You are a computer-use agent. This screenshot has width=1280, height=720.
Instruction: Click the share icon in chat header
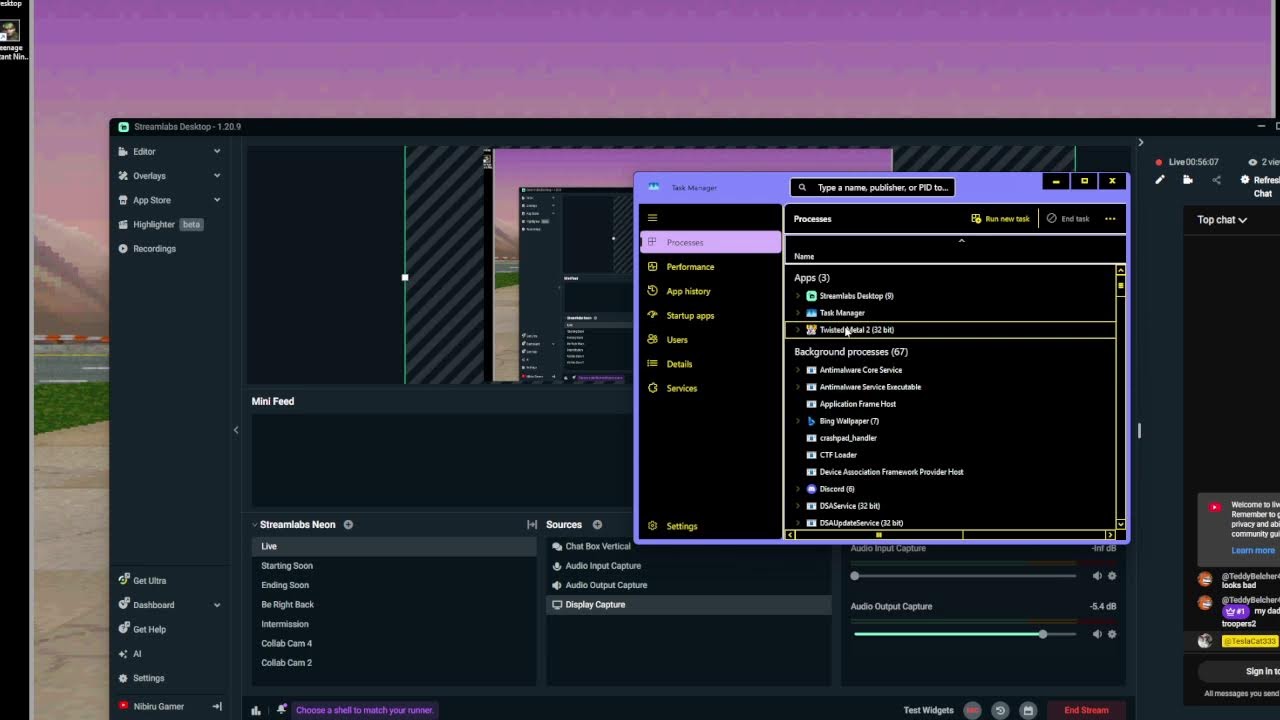[1216, 180]
